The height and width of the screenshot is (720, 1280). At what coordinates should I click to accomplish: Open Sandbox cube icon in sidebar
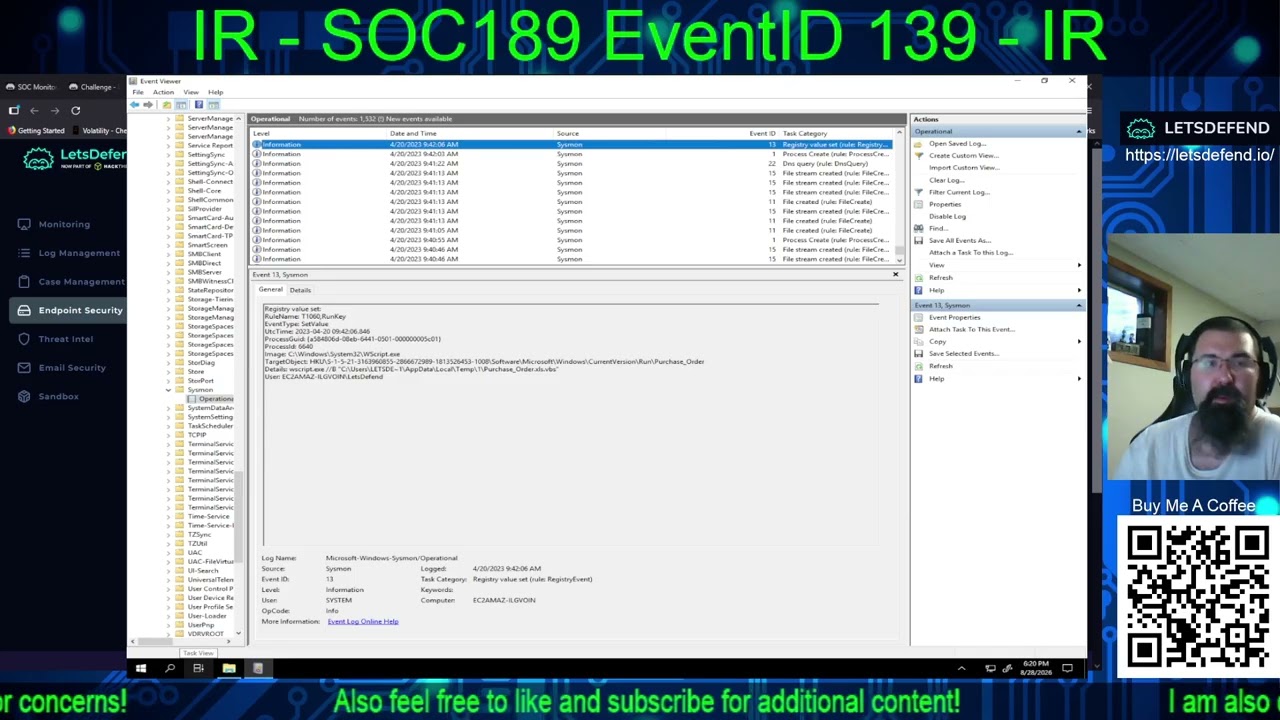(x=24, y=396)
